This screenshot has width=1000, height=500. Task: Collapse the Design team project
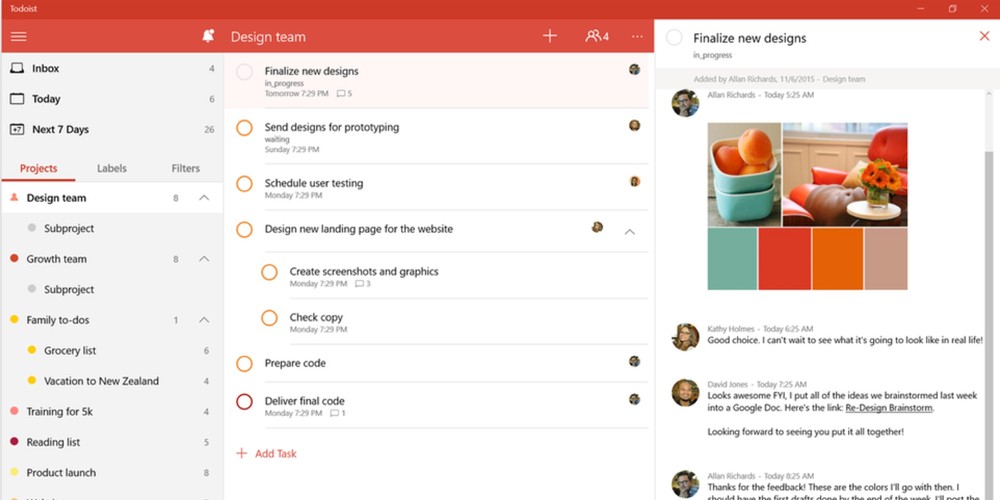(204, 198)
